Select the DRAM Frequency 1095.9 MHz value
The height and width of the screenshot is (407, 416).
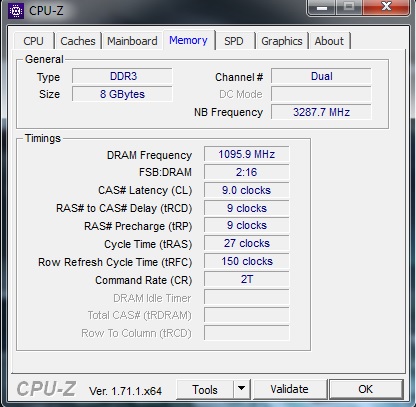tap(247, 154)
